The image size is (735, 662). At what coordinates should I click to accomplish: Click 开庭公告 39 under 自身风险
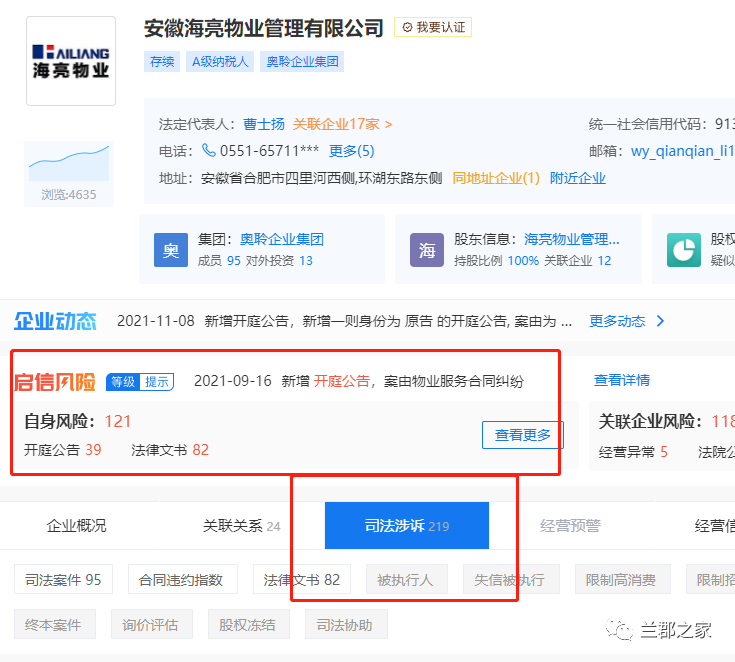[x=62, y=450]
